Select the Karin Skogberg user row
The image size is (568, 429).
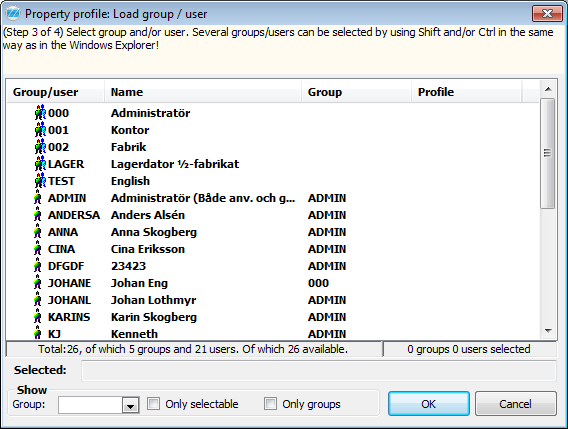click(x=273, y=317)
